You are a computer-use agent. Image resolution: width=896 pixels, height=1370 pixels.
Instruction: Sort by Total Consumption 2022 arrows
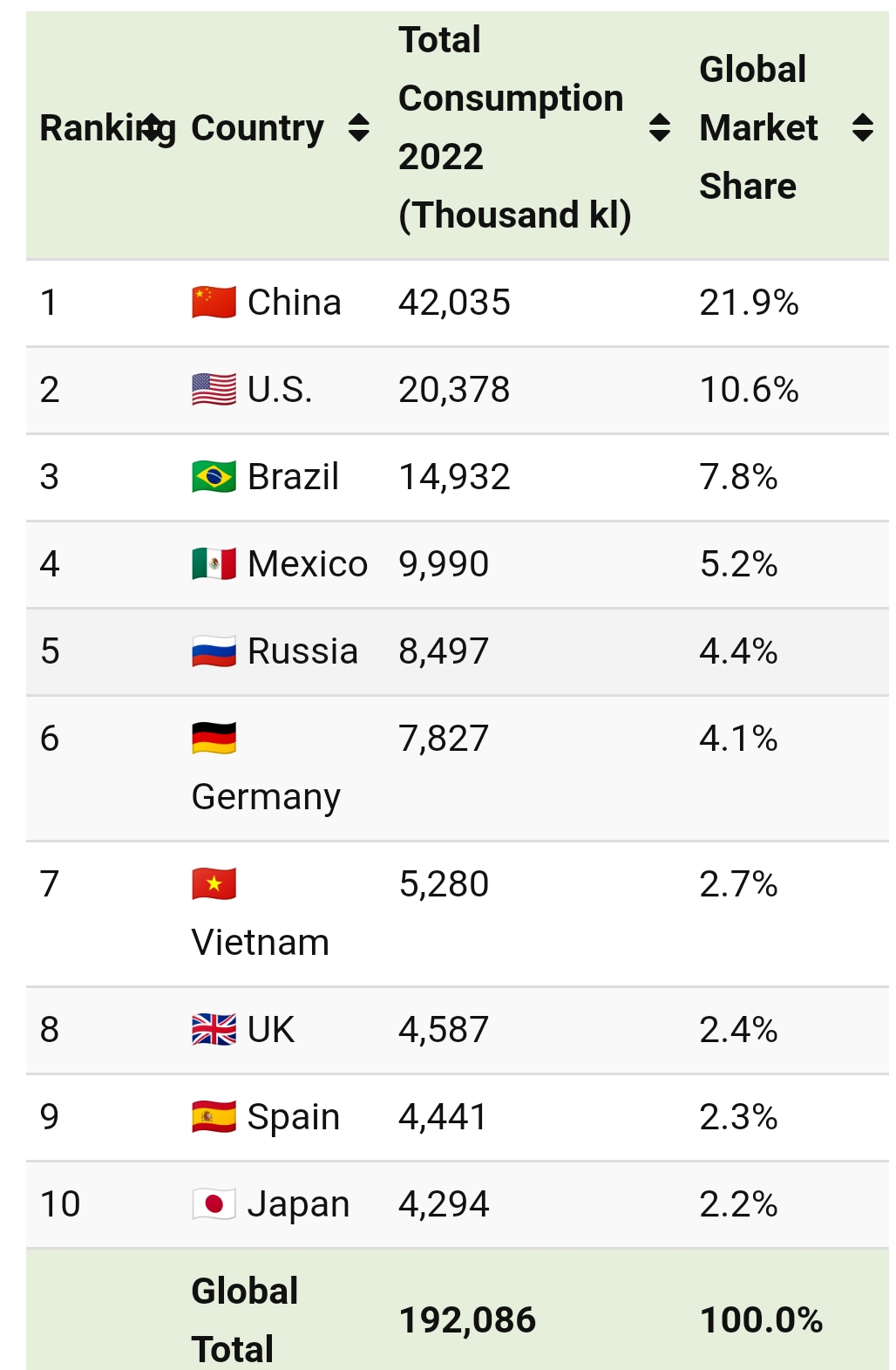660,127
